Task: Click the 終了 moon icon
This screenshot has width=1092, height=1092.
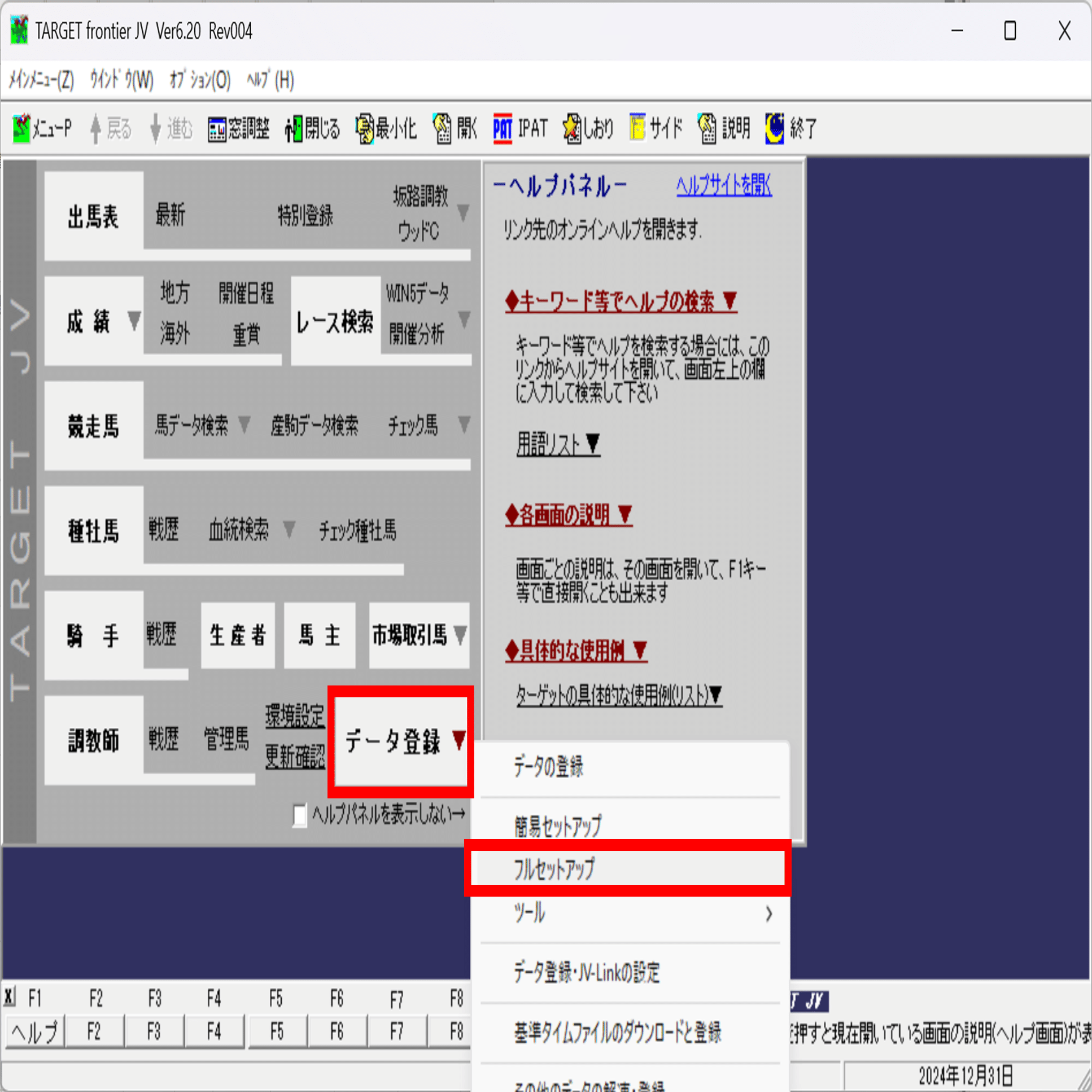Action: tap(774, 129)
